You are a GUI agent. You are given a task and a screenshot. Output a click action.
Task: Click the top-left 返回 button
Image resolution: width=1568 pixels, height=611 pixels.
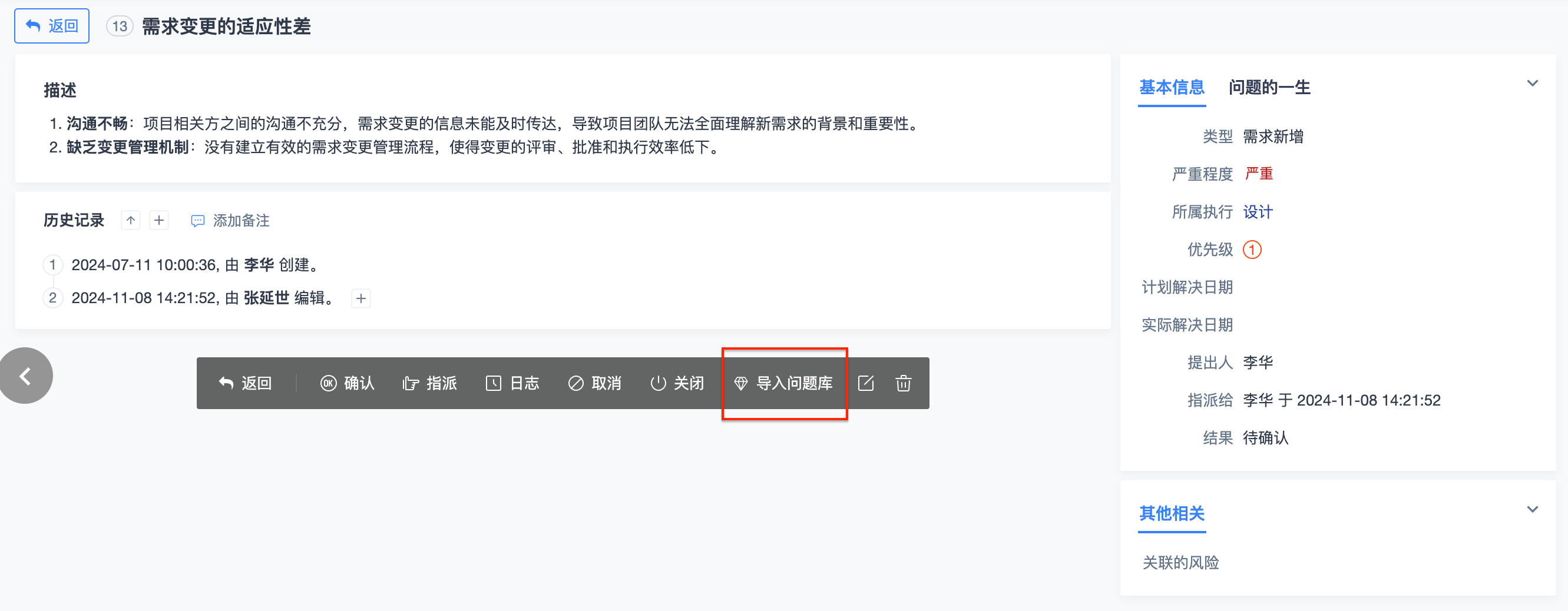[x=52, y=26]
